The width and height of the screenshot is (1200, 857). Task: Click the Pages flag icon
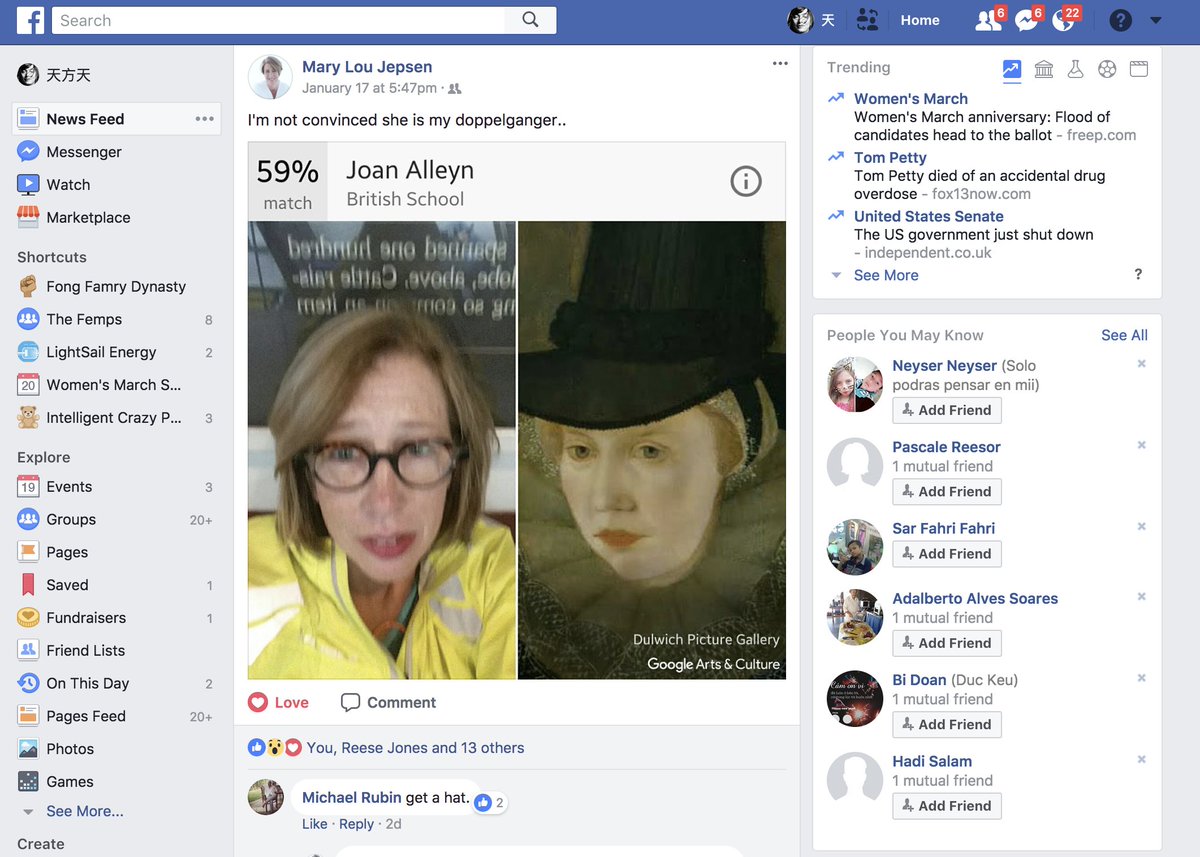[28, 553]
